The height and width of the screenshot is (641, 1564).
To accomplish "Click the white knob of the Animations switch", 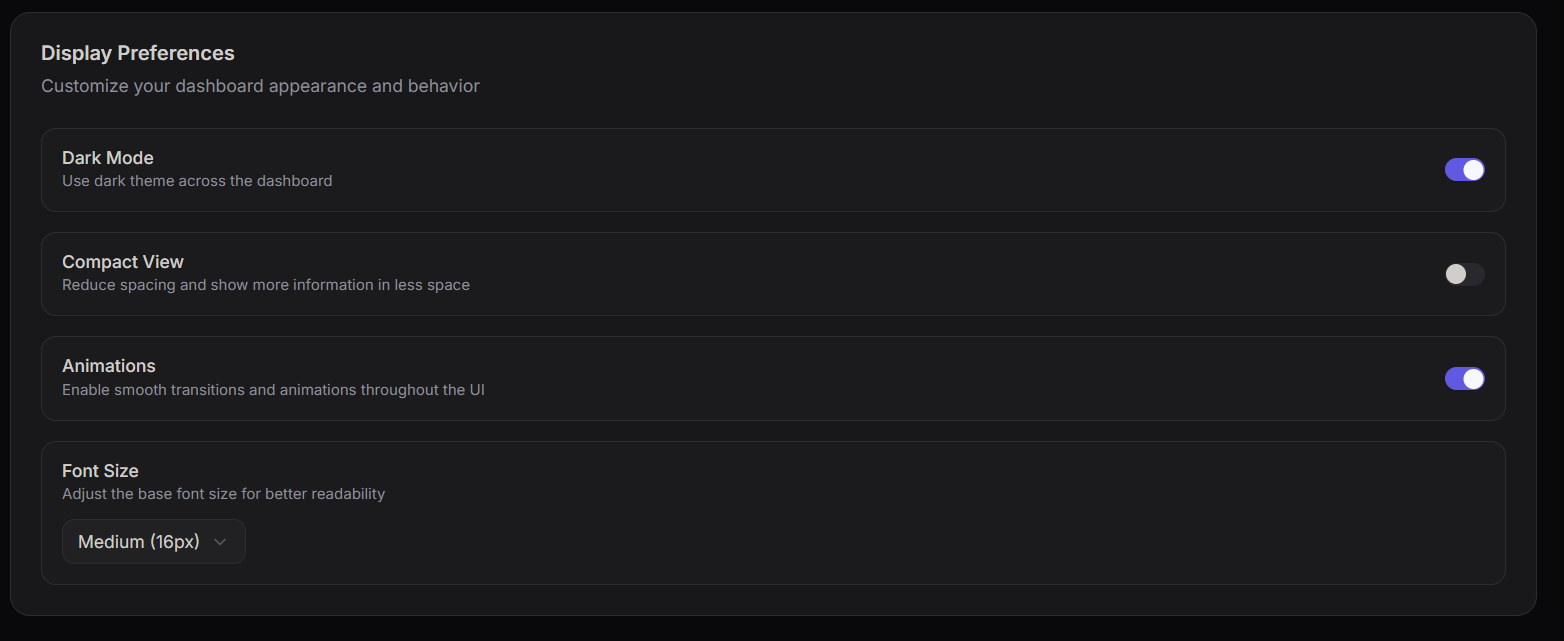I will coord(1473,378).
